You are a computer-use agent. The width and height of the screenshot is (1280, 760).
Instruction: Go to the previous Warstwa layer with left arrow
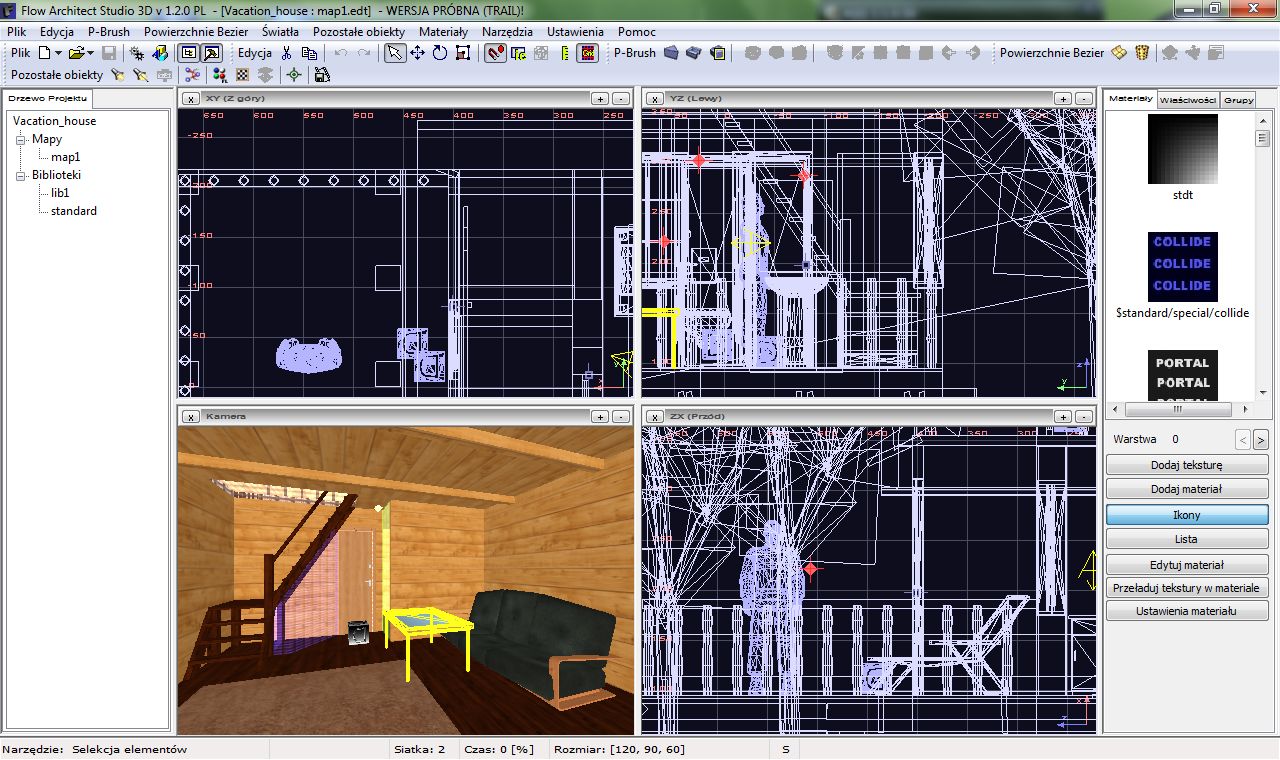[x=1243, y=439]
